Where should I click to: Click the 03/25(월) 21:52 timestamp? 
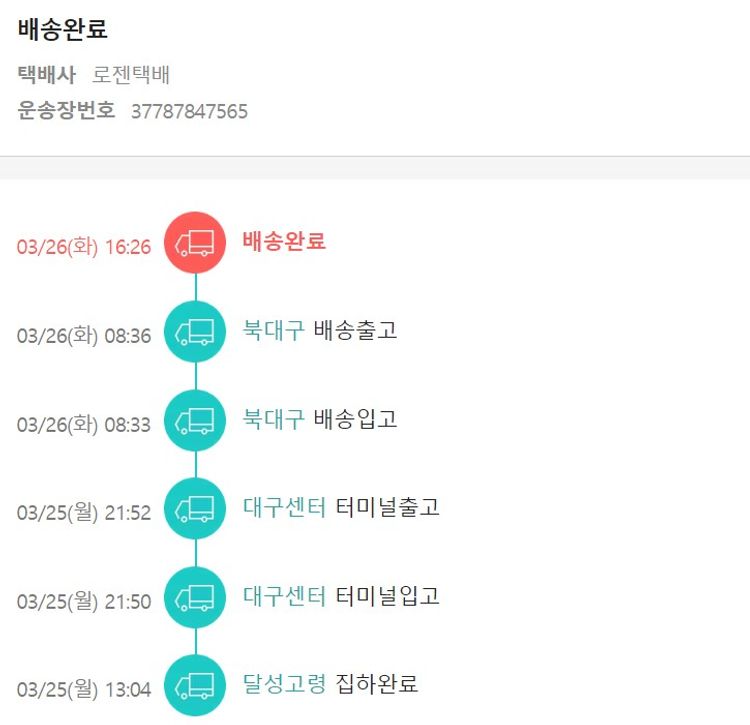pyautogui.click(x=84, y=513)
